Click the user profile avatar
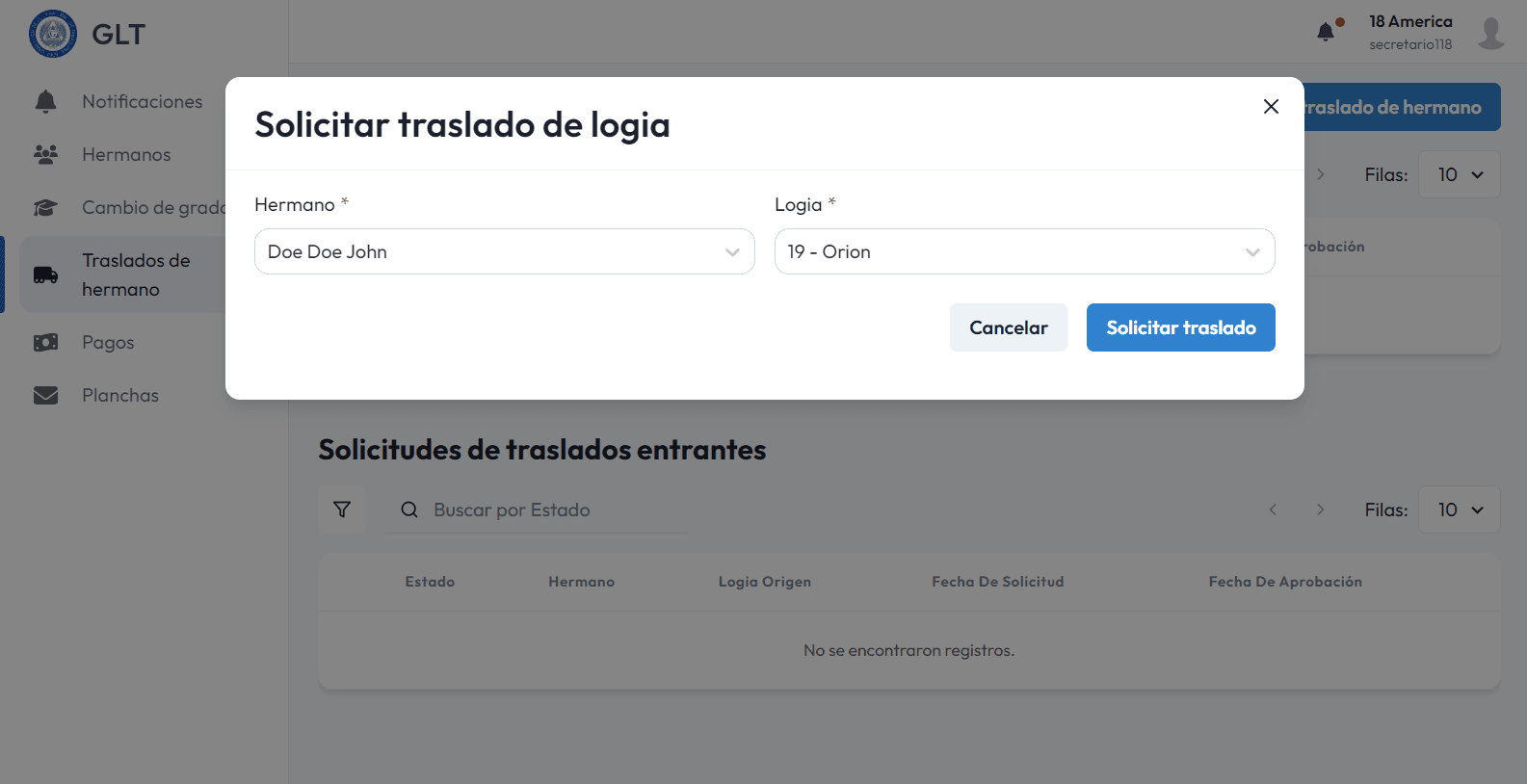 click(1490, 33)
